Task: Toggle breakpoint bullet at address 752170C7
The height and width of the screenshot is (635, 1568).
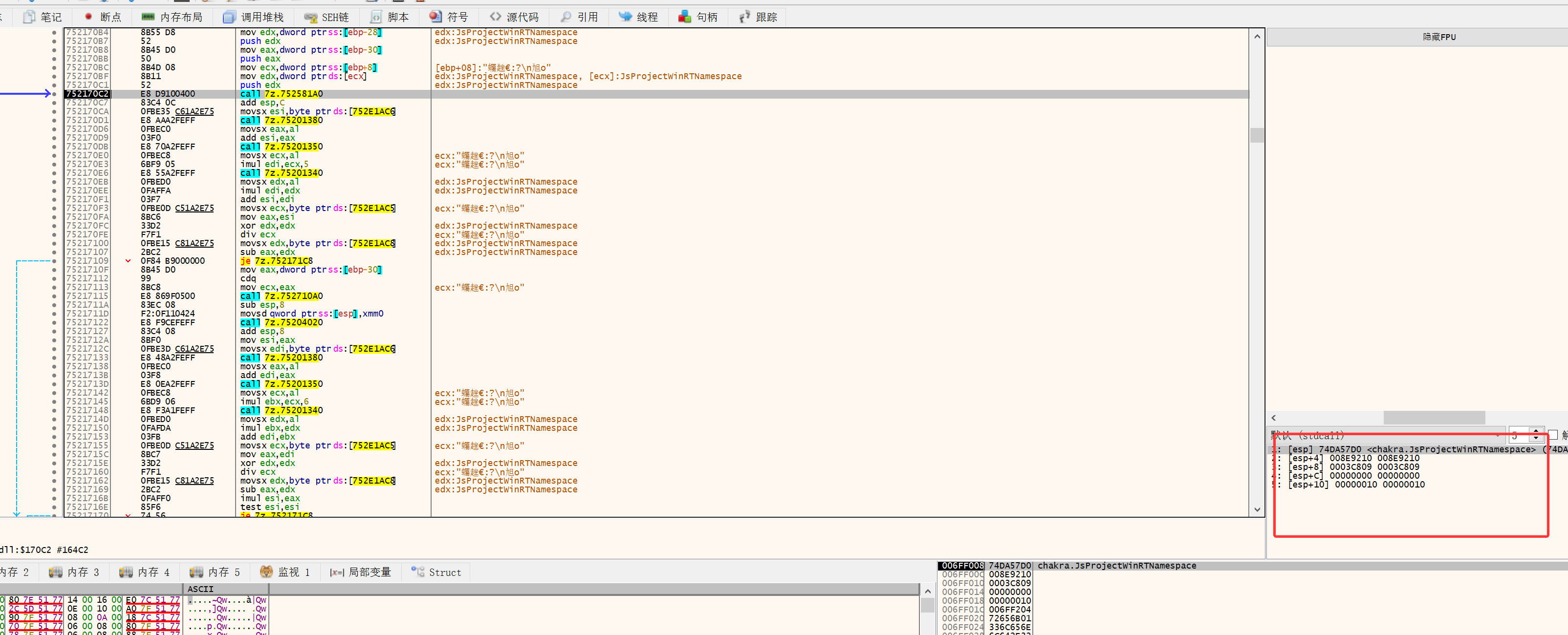Action: 54,103
